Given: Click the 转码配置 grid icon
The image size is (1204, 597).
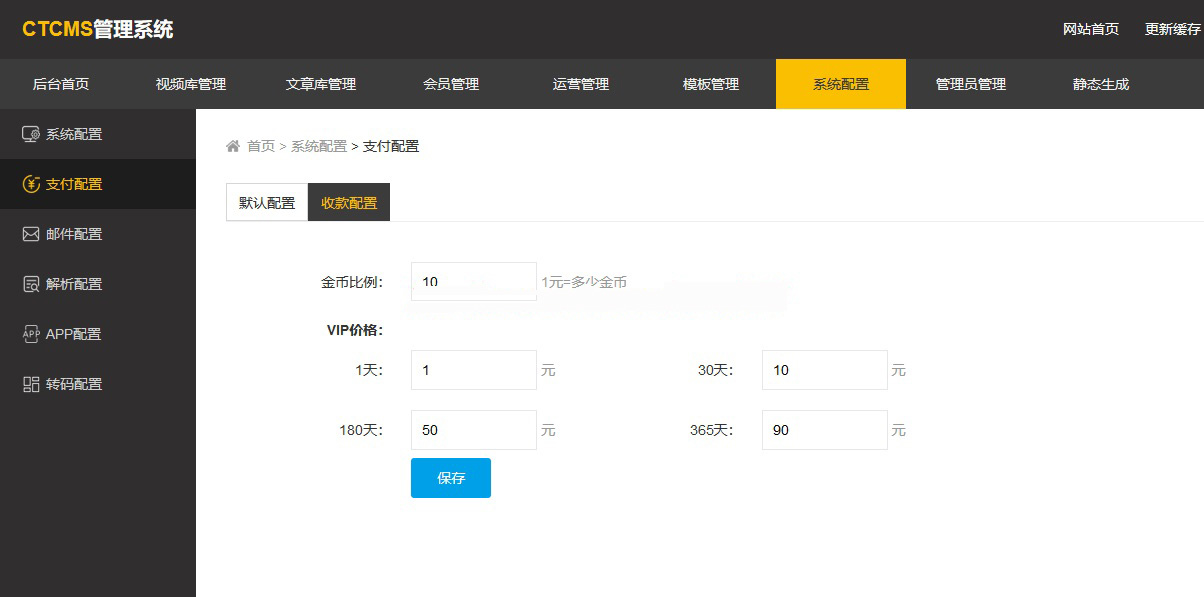Looking at the screenshot, I should click(31, 384).
